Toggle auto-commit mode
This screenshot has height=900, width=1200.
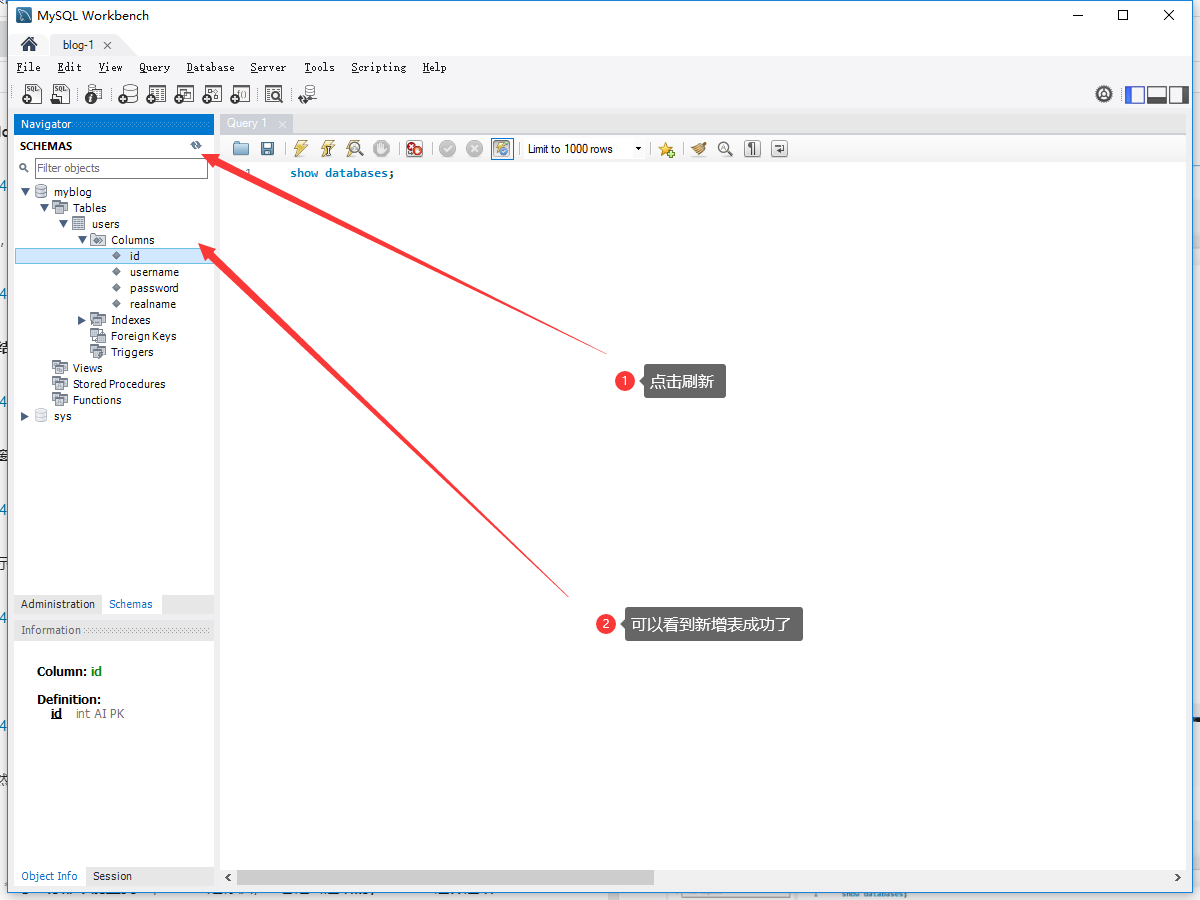coord(502,149)
